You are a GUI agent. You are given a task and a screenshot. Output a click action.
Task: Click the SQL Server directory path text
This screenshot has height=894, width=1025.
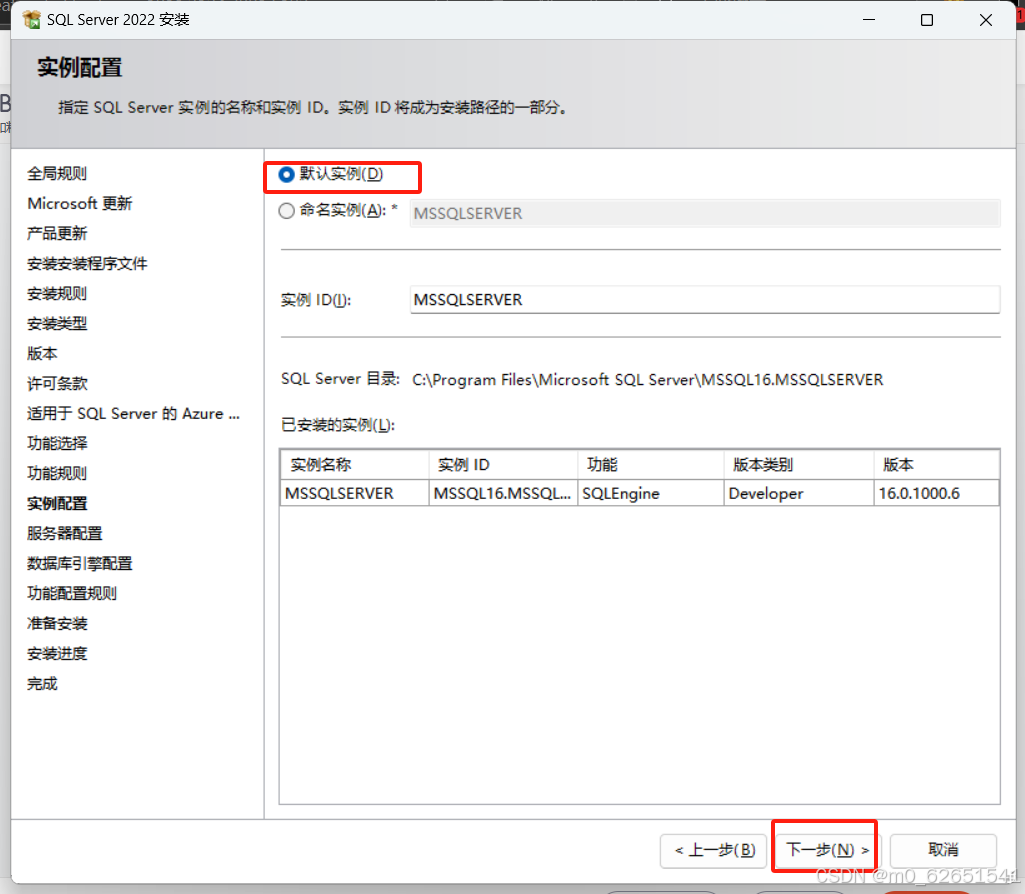point(647,380)
